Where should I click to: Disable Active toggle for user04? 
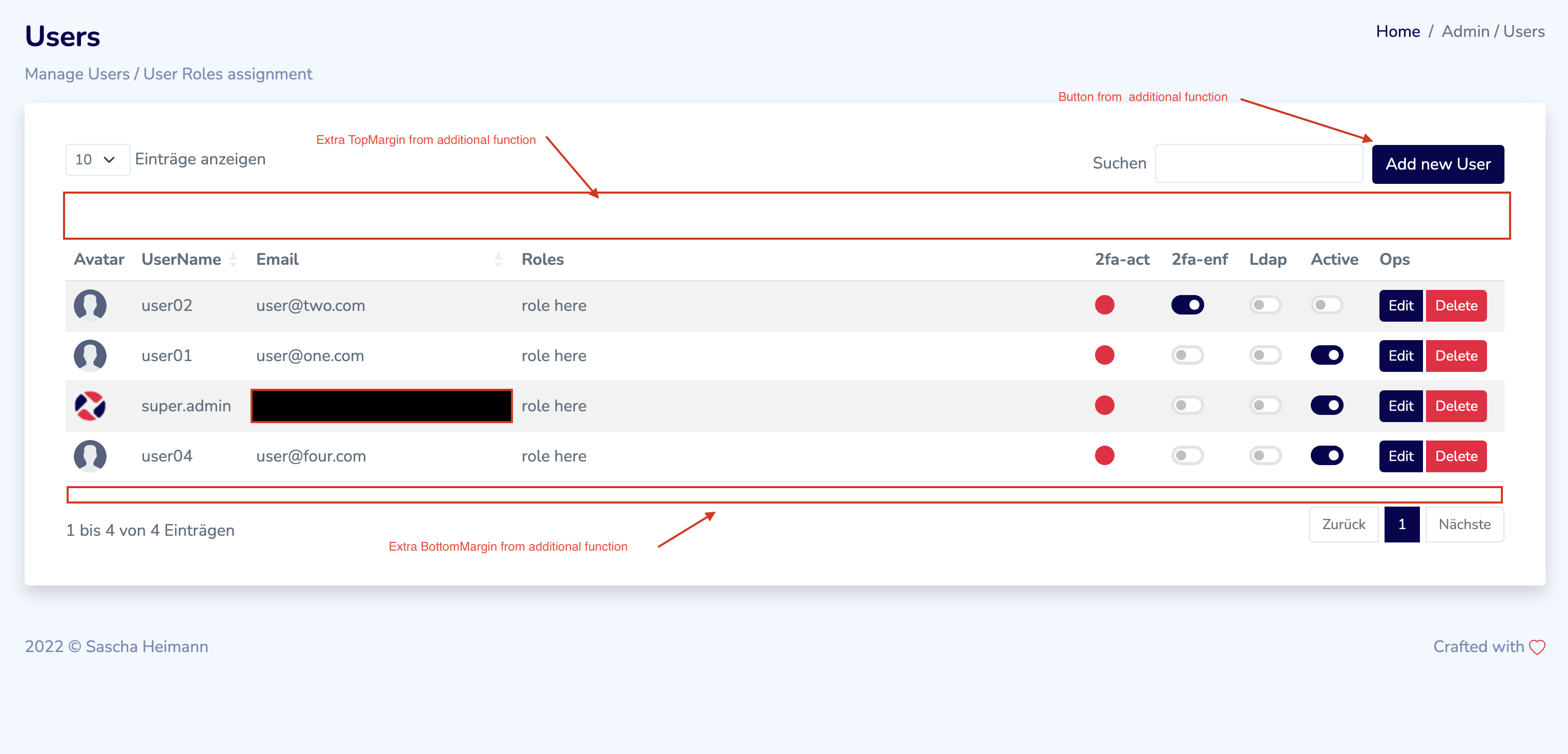[x=1326, y=456]
